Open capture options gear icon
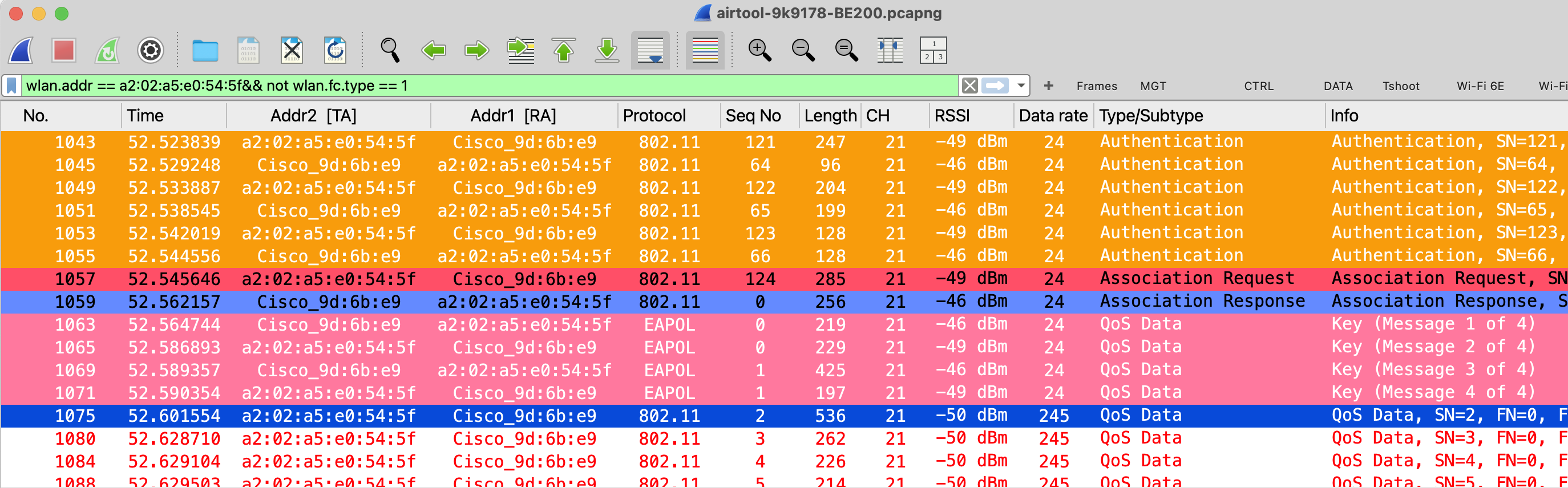This screenshot has height=488, width=1568. click(x=150, y=51)
